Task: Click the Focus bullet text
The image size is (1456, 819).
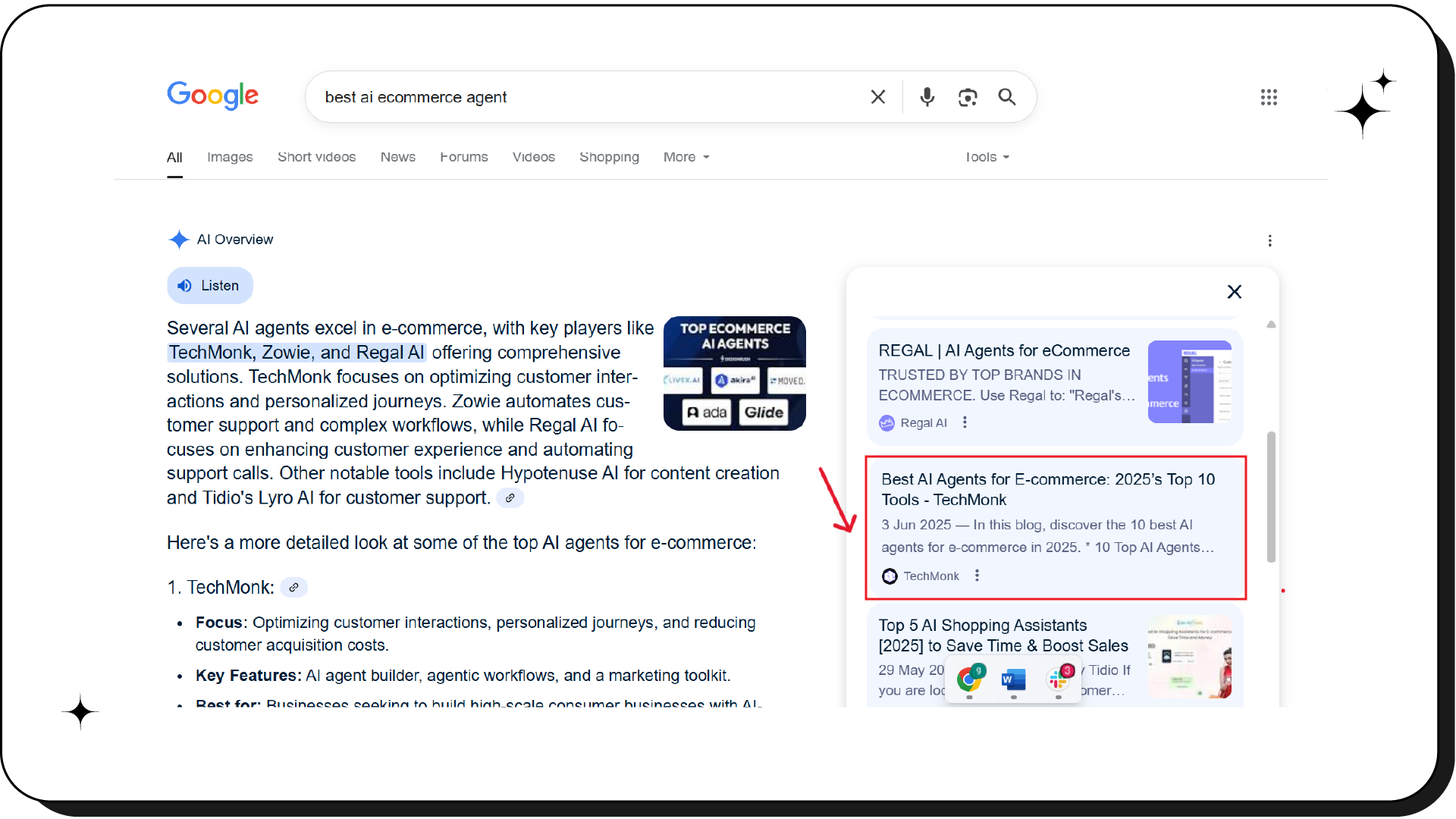Action: click(x=475, y=634)
